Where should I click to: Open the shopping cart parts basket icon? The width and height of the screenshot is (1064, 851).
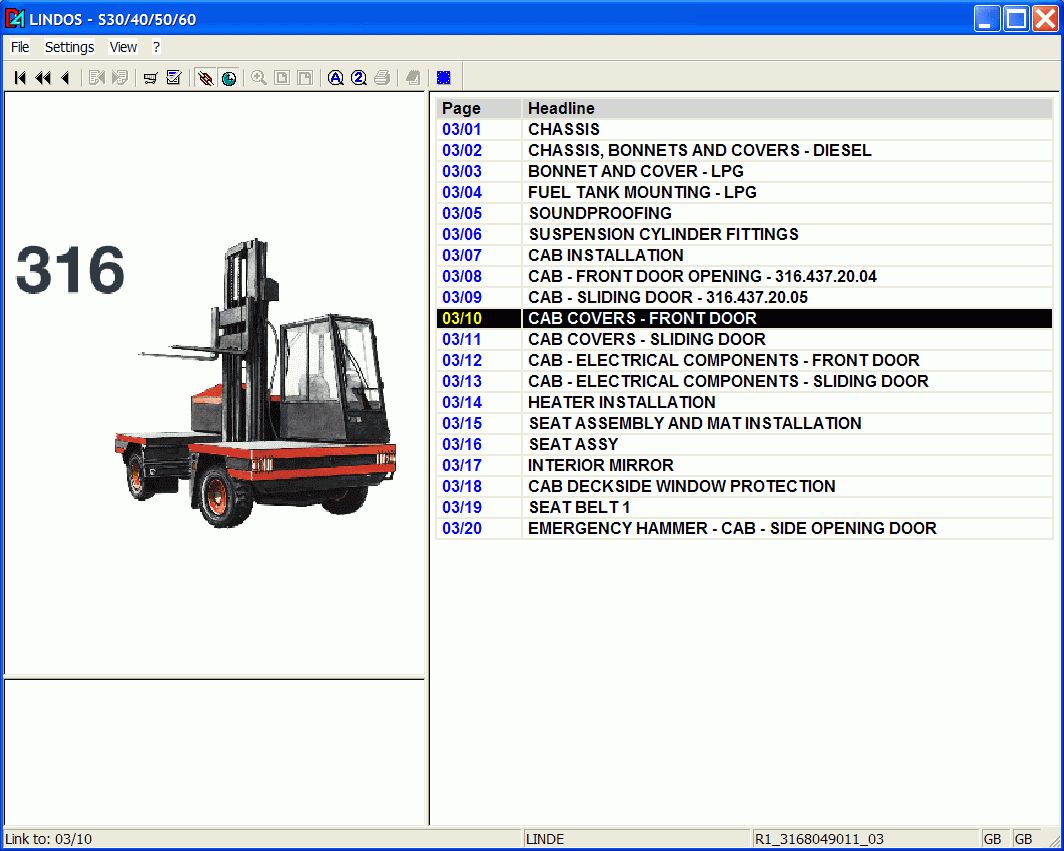pos(151,77)
